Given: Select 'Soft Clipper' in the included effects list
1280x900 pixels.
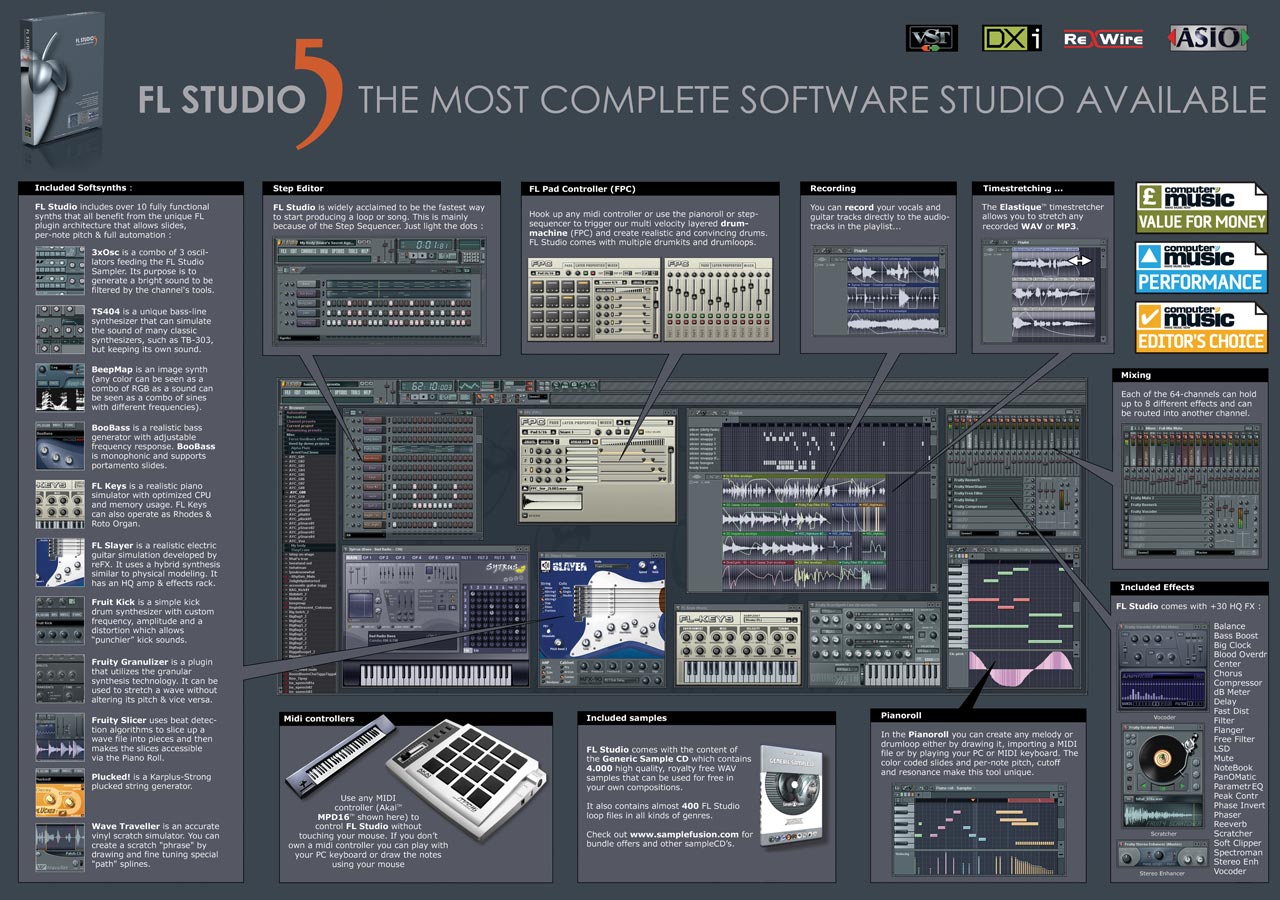Looking at the screenshot, I should [x=1238, y=843].
